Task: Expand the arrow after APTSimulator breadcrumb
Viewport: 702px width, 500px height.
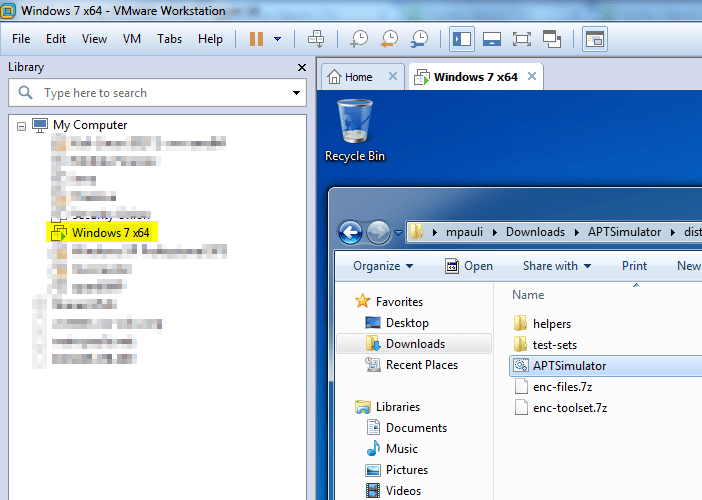Action: click(x=673, y=232)
